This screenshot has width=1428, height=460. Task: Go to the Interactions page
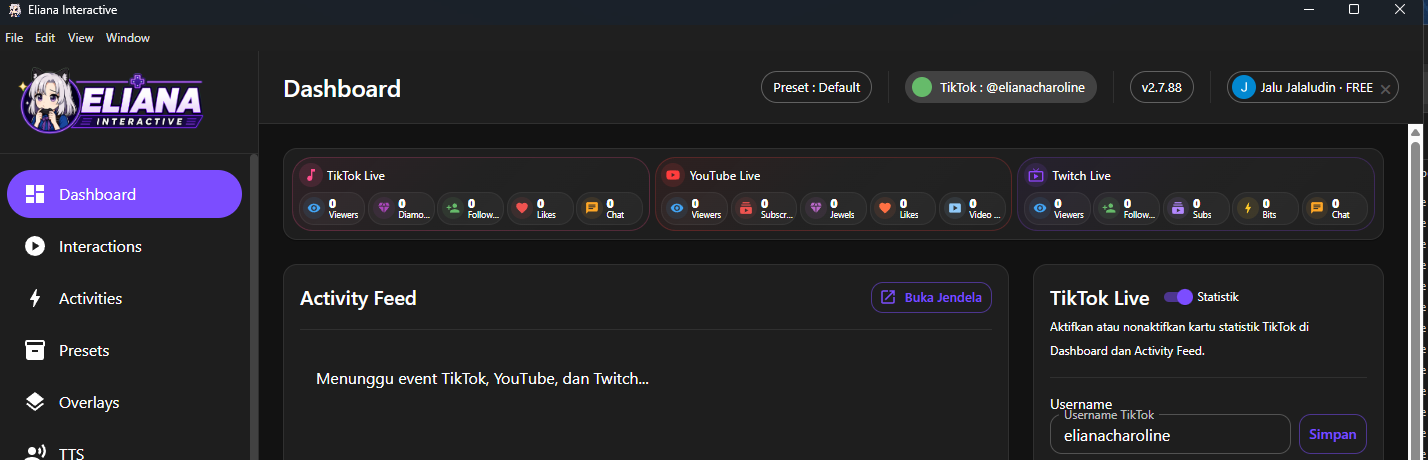coord(124,246)
